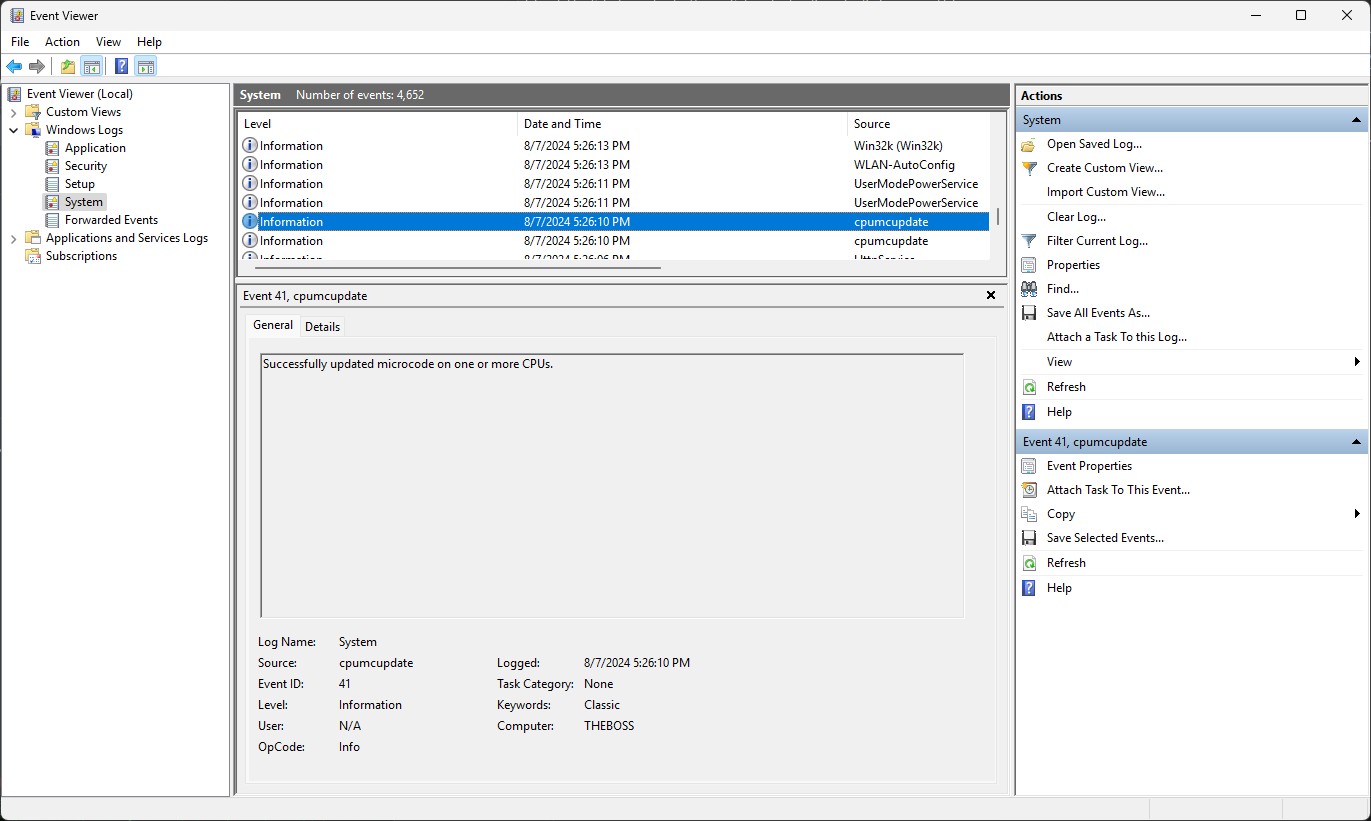Collapse the Windows Logs tree node
Image resolution: width=1371 pixels, height=821 pixels.
(x=13, y=130)
